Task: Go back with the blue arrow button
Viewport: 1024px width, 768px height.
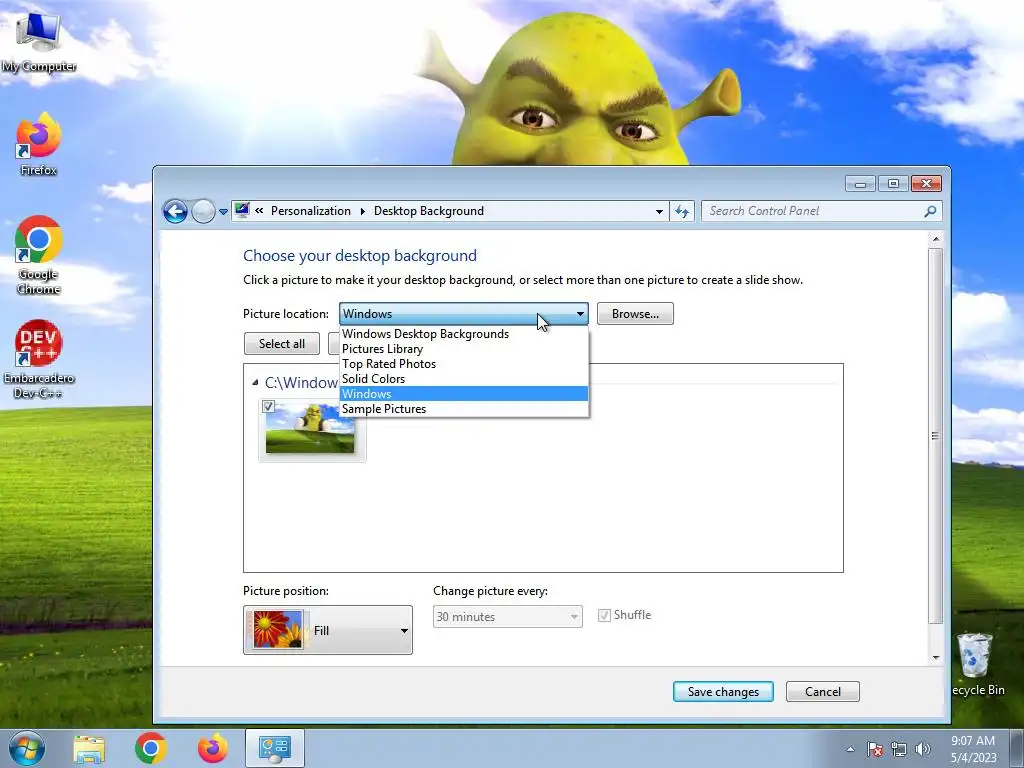Action: tap(175, 211)
